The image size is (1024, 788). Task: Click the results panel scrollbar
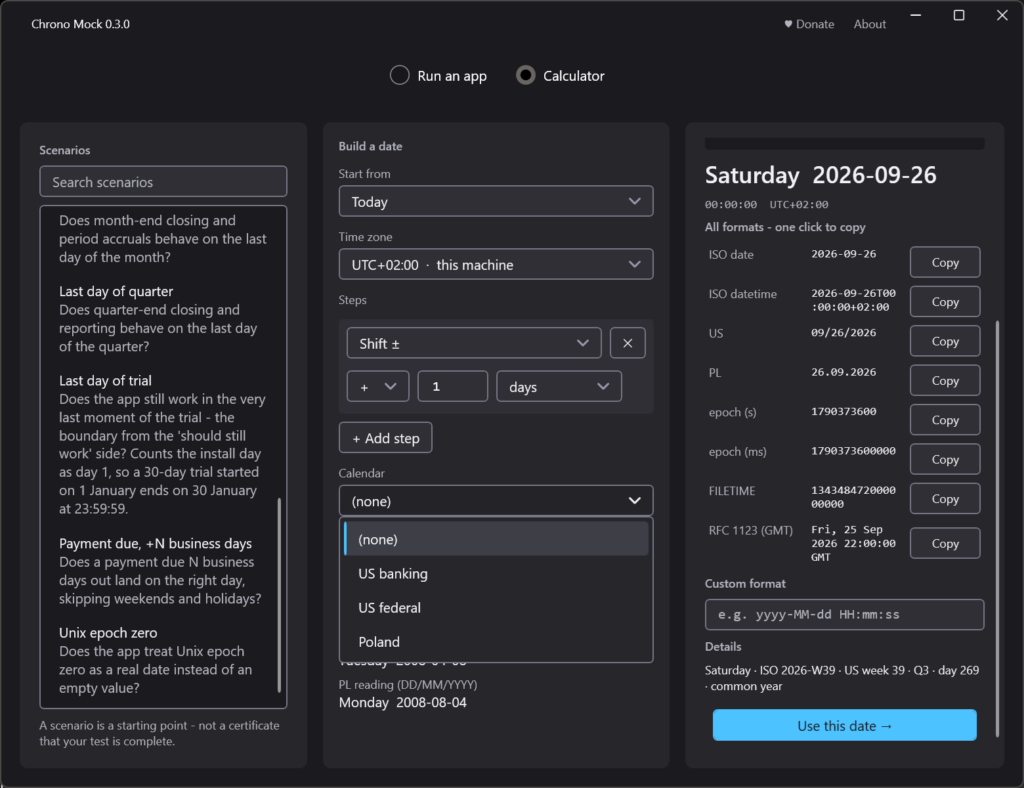(x=997, y=528)
